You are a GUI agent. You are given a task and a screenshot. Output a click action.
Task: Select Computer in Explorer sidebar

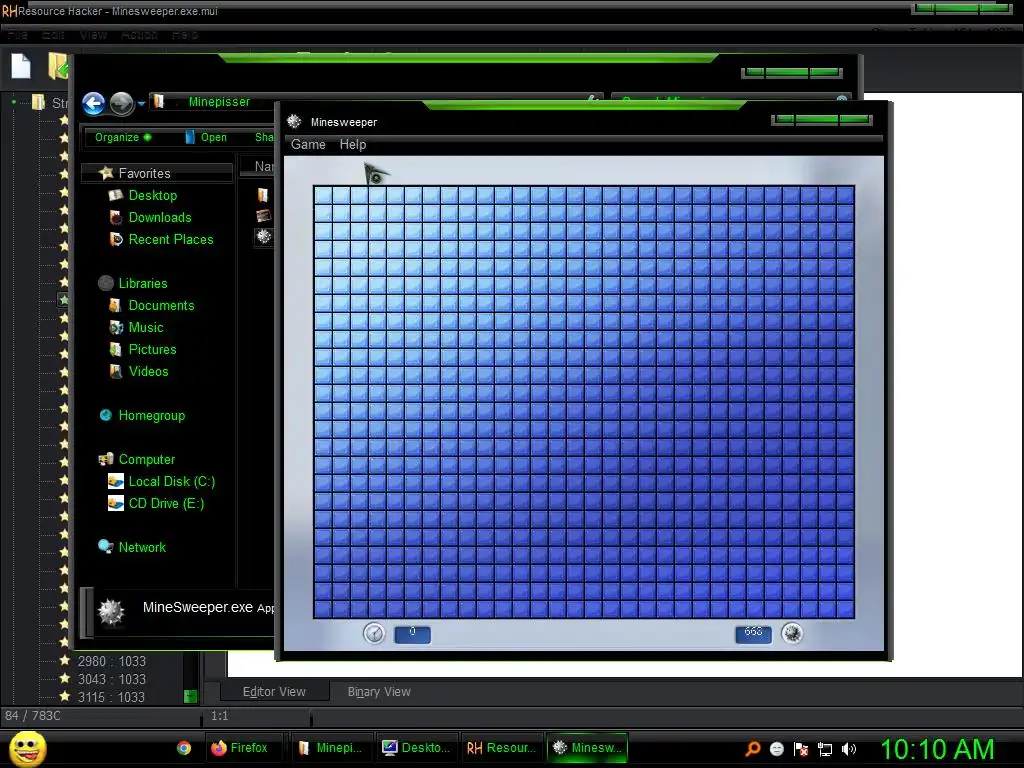click(x=147, y=460)
